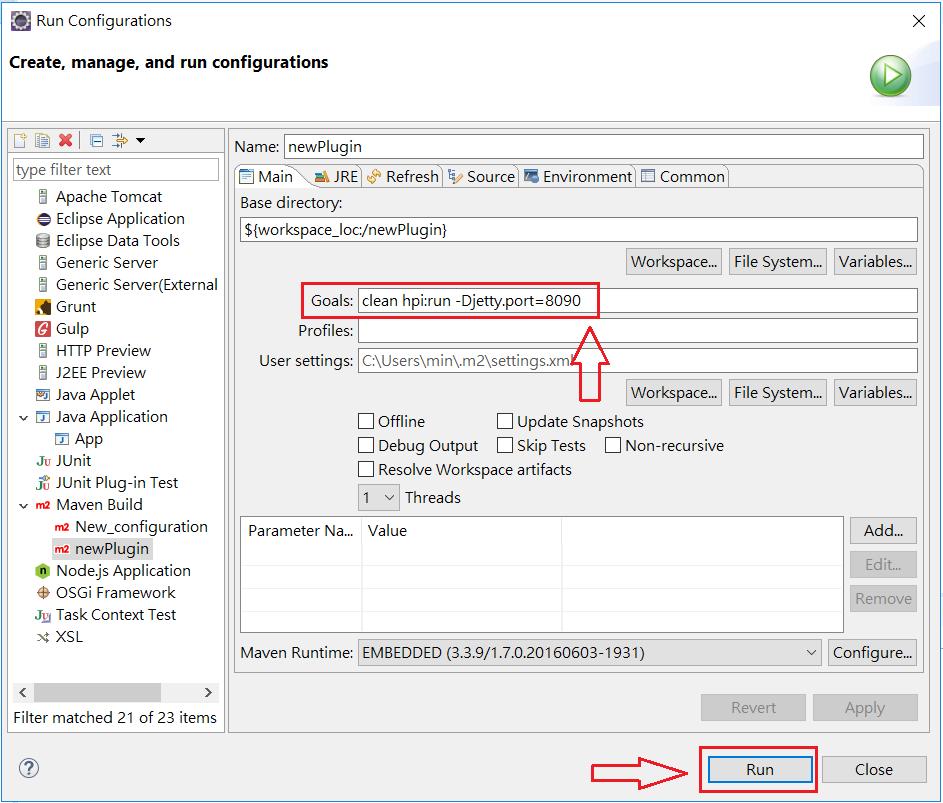
Task: Switch to the JRE tab
Action: click(x=336, y=177)
